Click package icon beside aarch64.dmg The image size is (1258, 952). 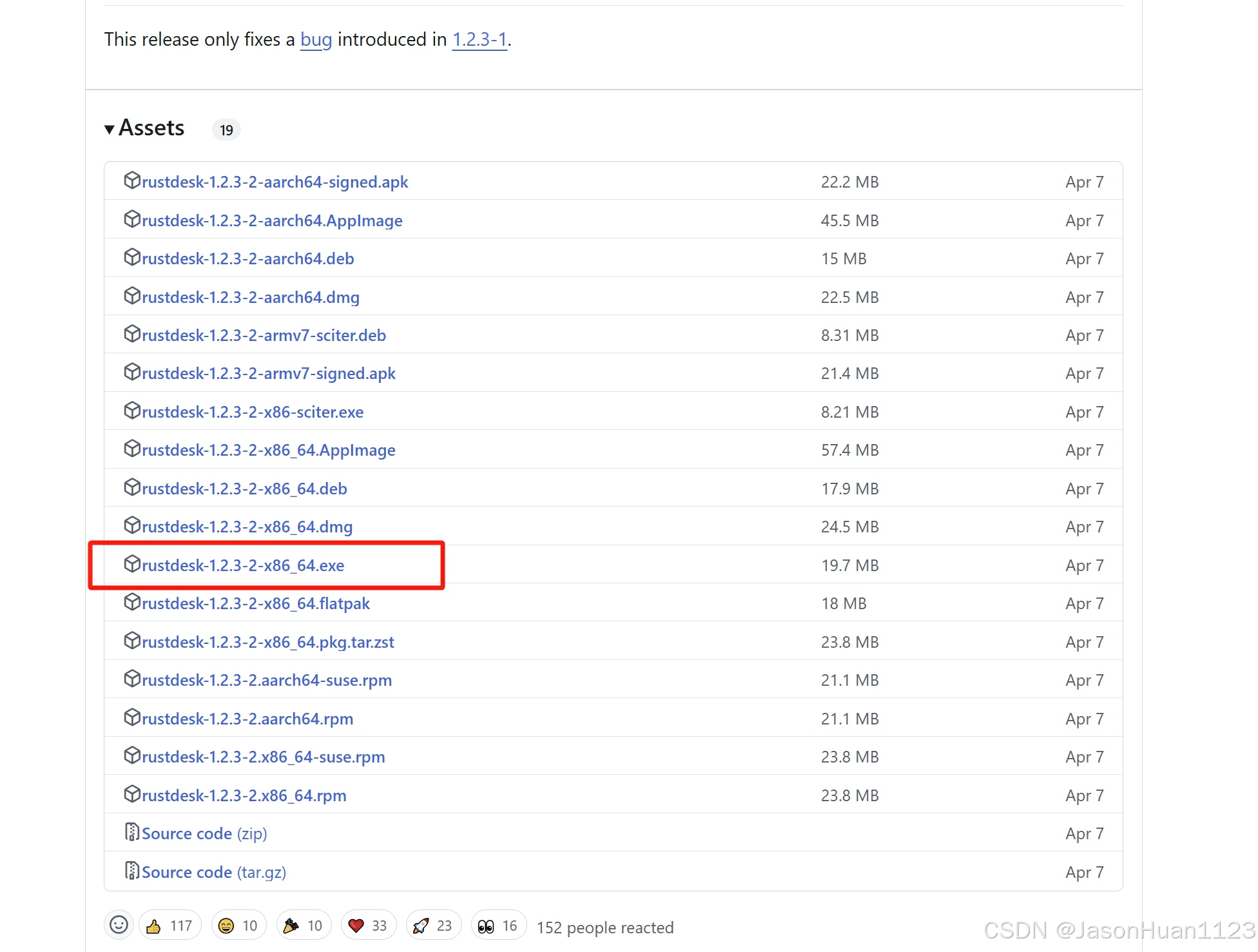coord(132,295)
